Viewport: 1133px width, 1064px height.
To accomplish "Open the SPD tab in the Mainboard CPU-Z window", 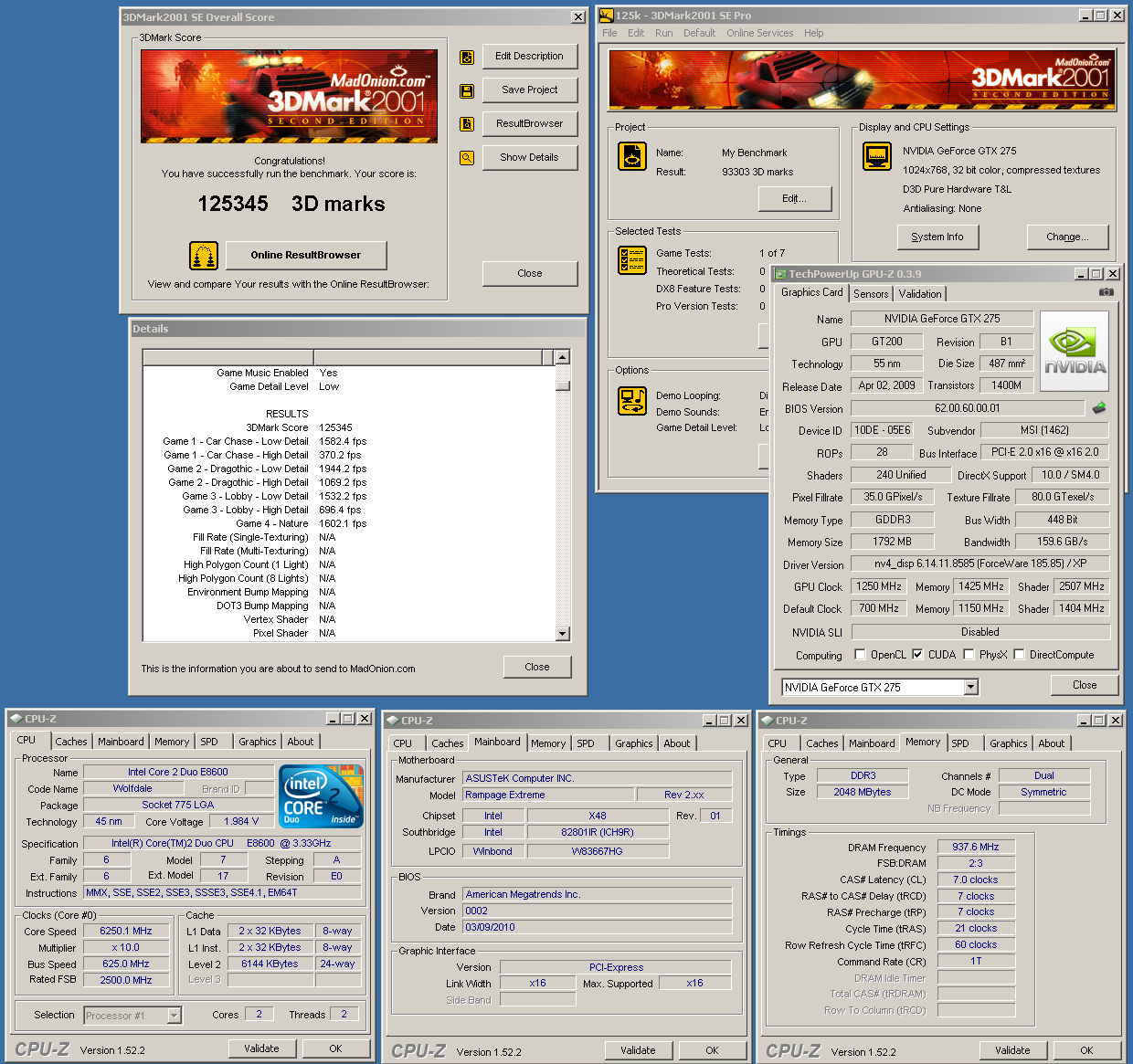I will [586, 743].
